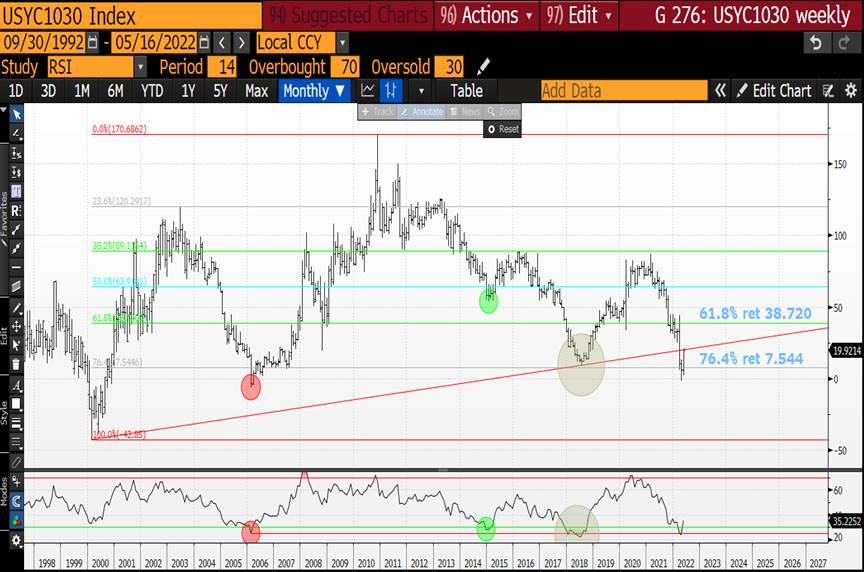Pick the purple Fibonacci channel tool icon

point(17,191)
